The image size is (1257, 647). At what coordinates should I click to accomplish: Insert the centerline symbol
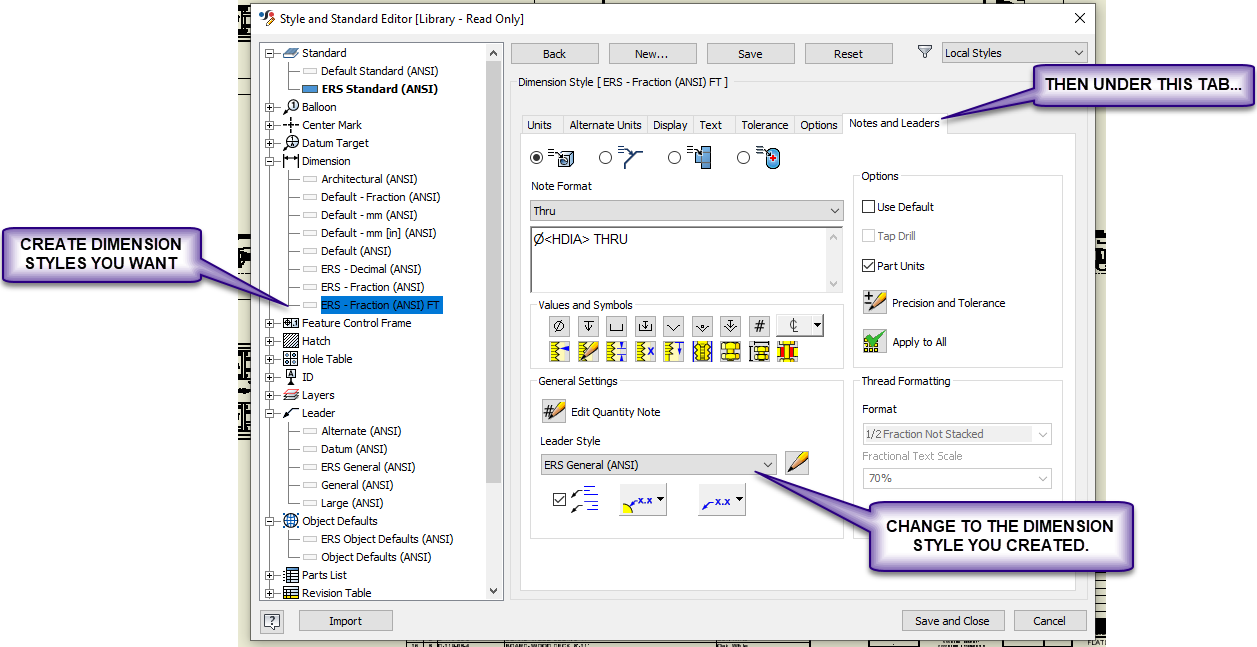pyautogui.click(x=792, y=326)
